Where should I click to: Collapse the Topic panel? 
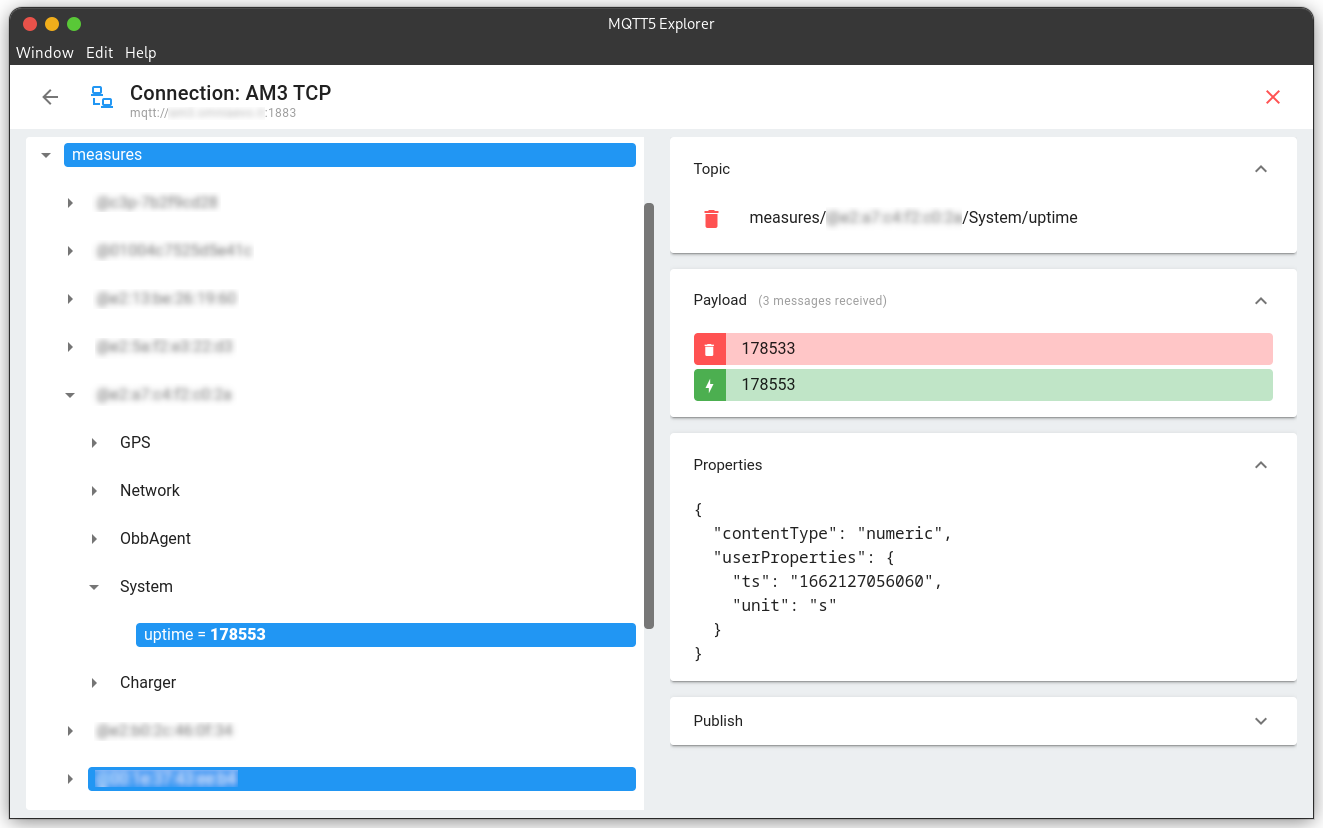click(1261, 169)
